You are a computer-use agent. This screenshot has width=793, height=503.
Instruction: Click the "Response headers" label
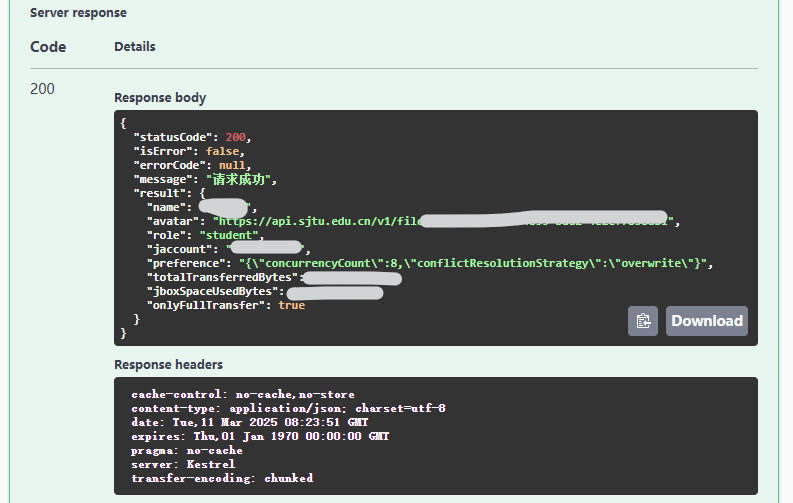(x=168, y=364)
